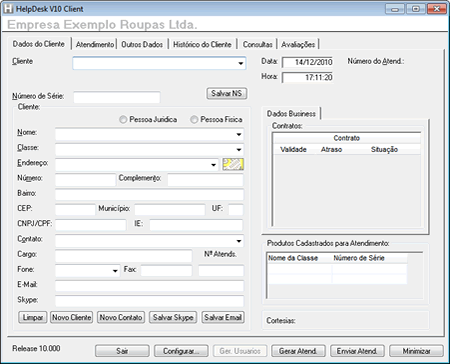The width and height of the screenshot is (450, 364).
Task: Open the Contato dropdown arrow
Action: [x=239, y=241]
